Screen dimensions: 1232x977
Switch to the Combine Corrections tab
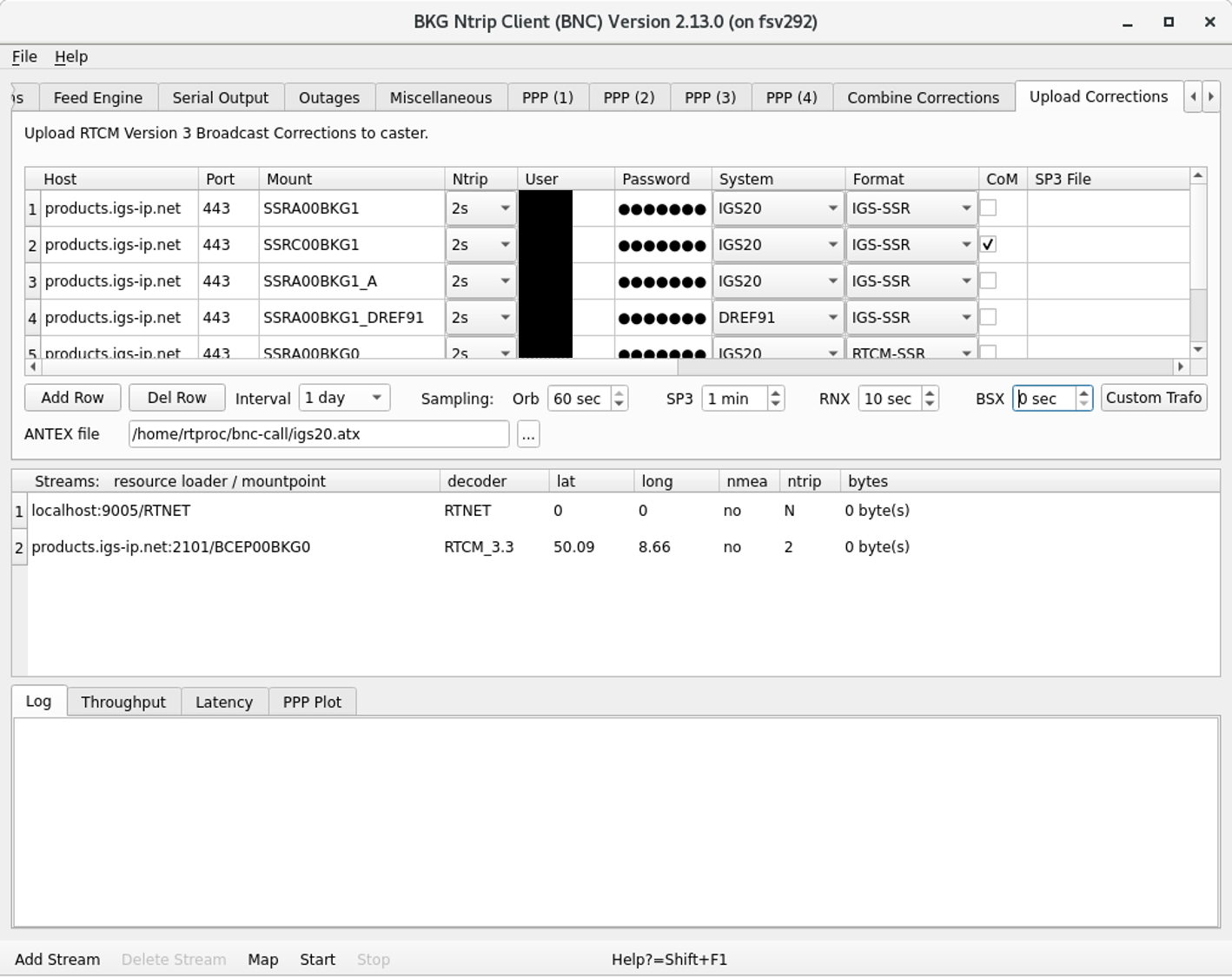923,98
